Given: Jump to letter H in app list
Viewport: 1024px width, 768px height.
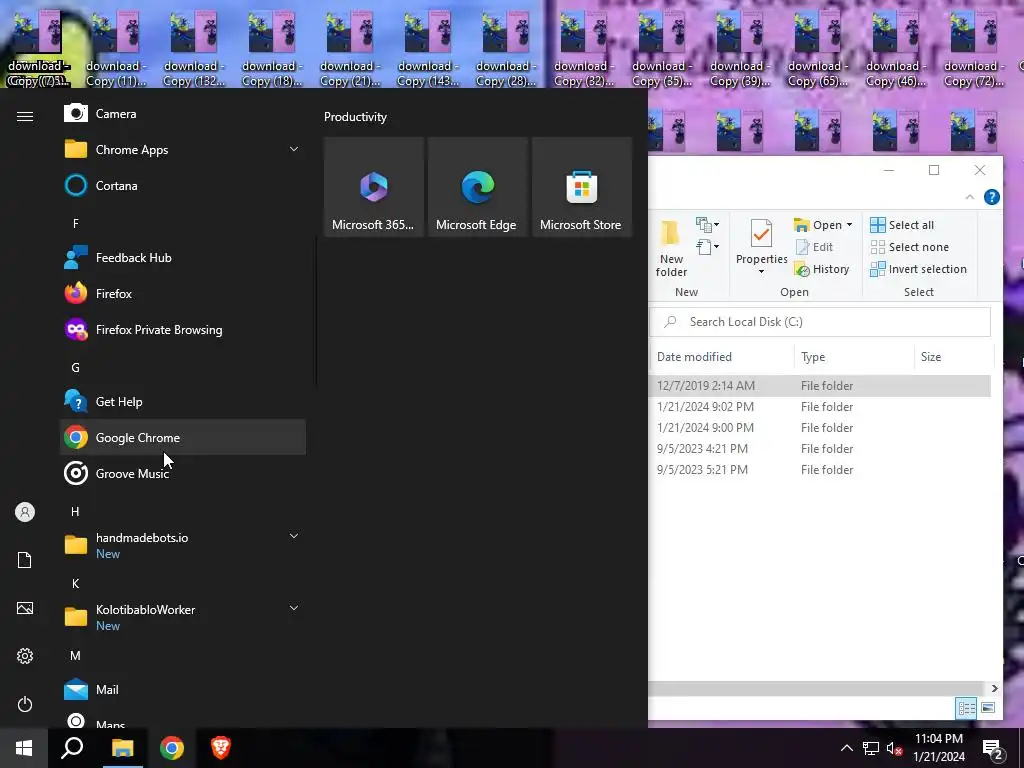Looking at the screenshot, I should pyautogui.click(x=76, y=511).
